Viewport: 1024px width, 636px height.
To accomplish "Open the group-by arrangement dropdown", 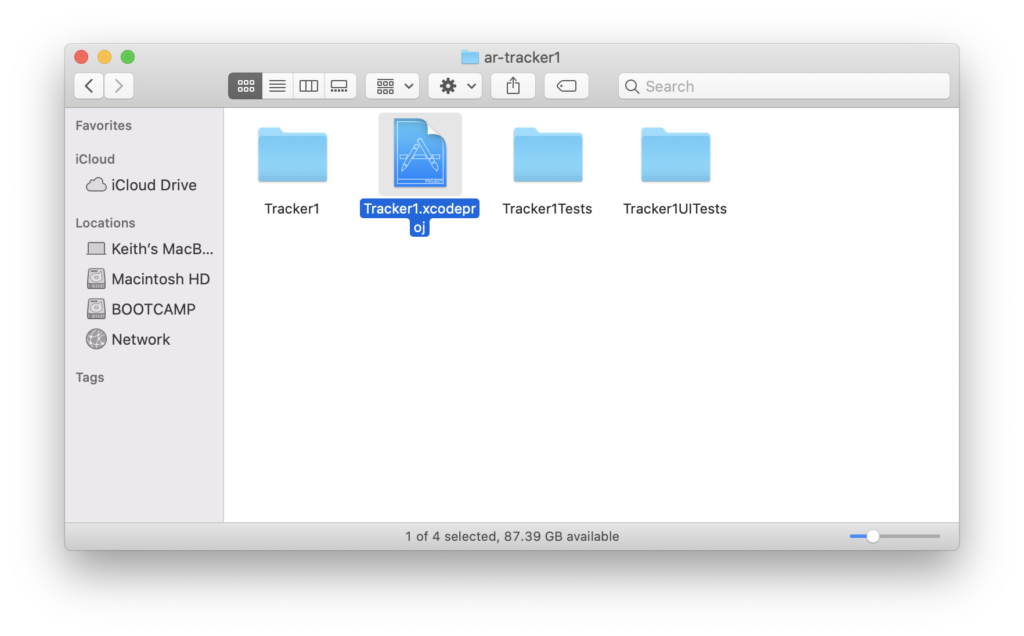I will pyautogui.click(x=392, y=86).
